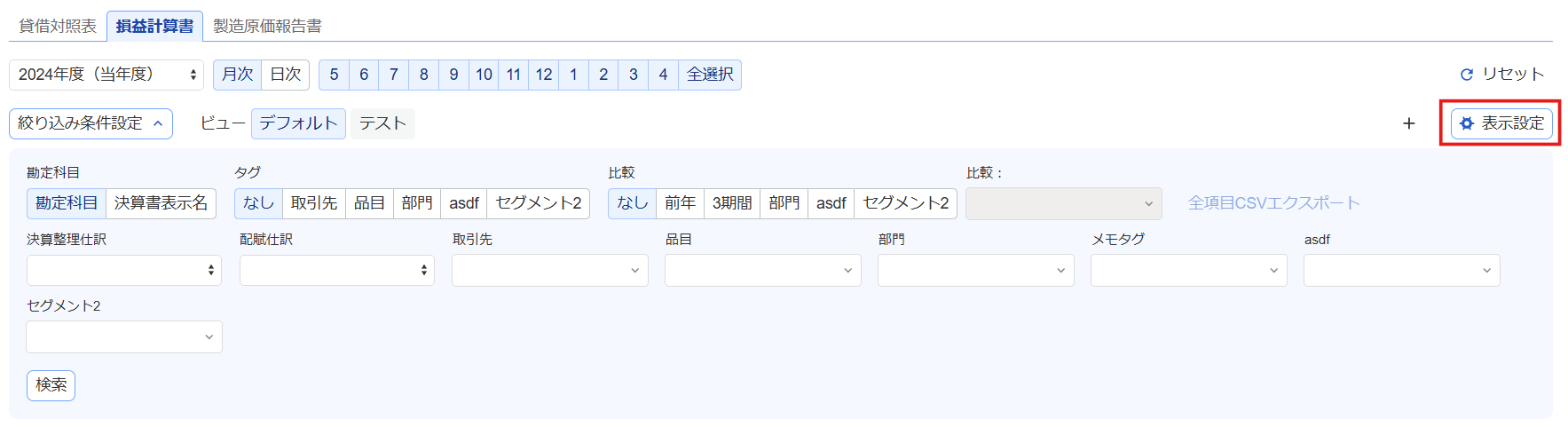Screen dimensions: 1568x427
Task: Select month 9
Action: [x=453, y=75]
